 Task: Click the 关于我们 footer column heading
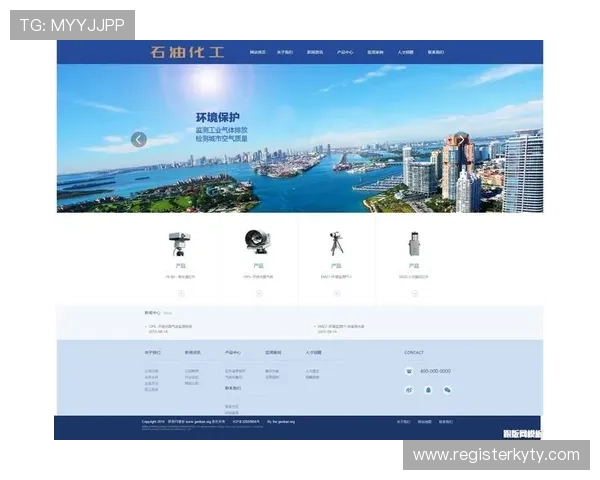pyautogui.click(x=152, y=352)
